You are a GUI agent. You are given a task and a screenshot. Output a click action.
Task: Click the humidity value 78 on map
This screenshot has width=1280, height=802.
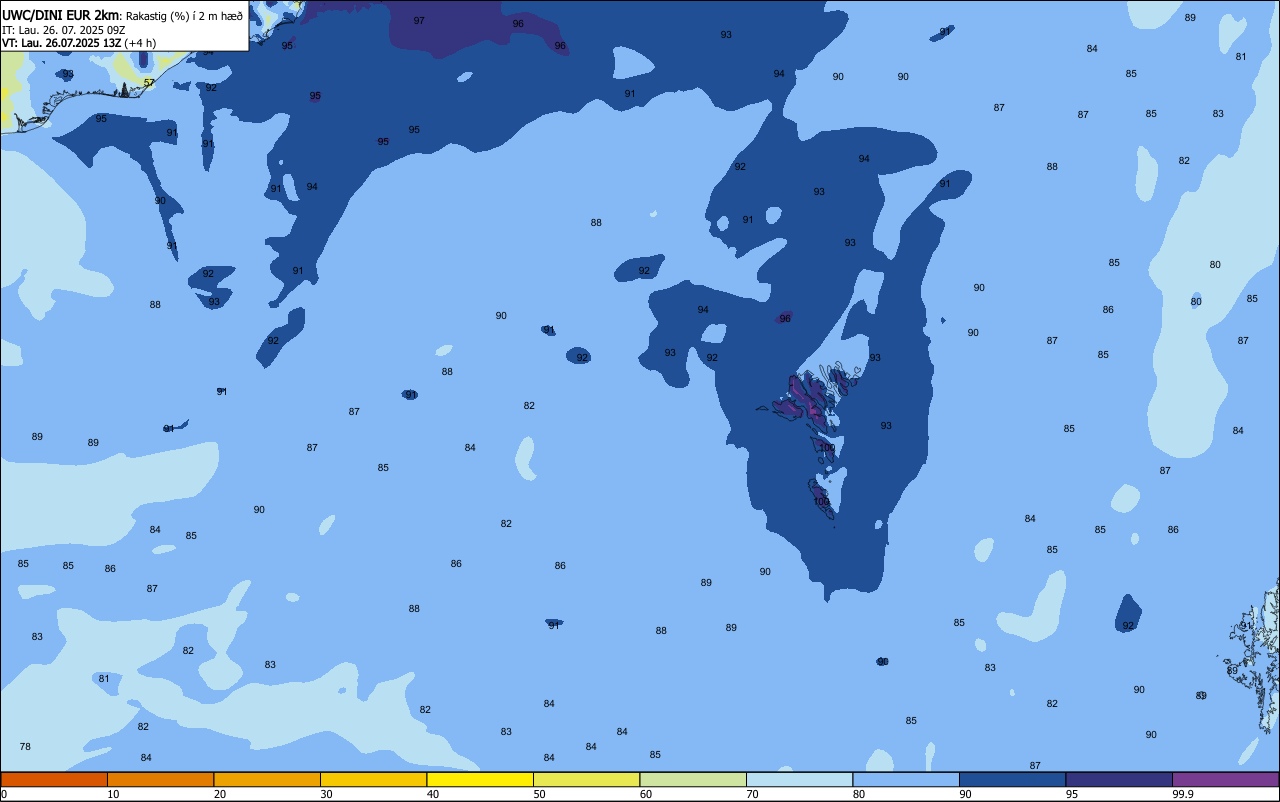(25, 747)
